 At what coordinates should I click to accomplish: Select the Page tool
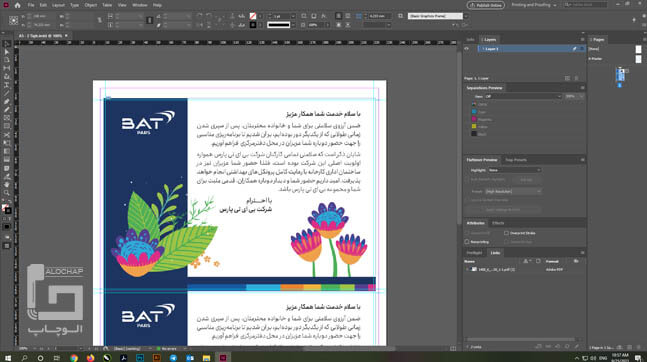click(7, 60)
